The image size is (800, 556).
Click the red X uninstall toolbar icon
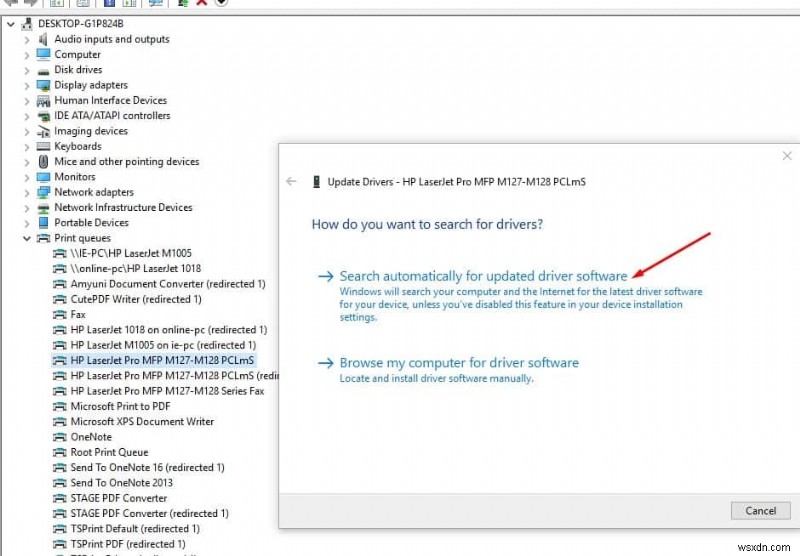[202, 3]
